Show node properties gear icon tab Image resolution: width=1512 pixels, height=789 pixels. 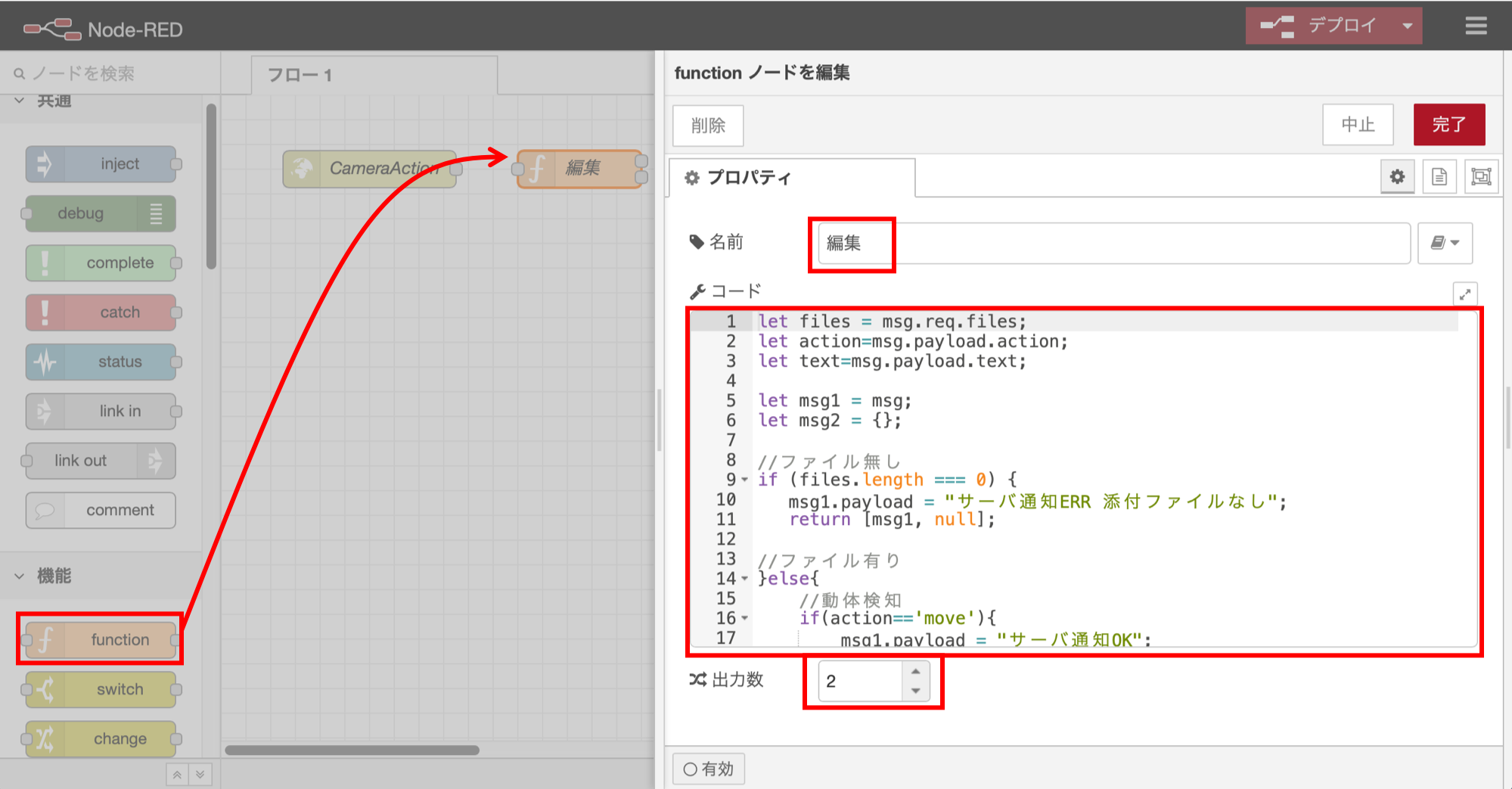coord(1397,177)
